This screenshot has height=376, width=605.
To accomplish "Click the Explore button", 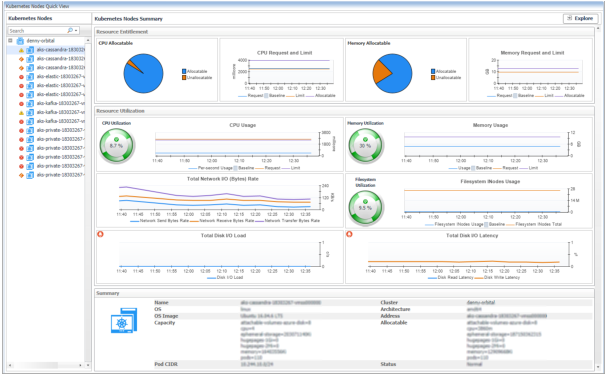I will pos(580,19).
